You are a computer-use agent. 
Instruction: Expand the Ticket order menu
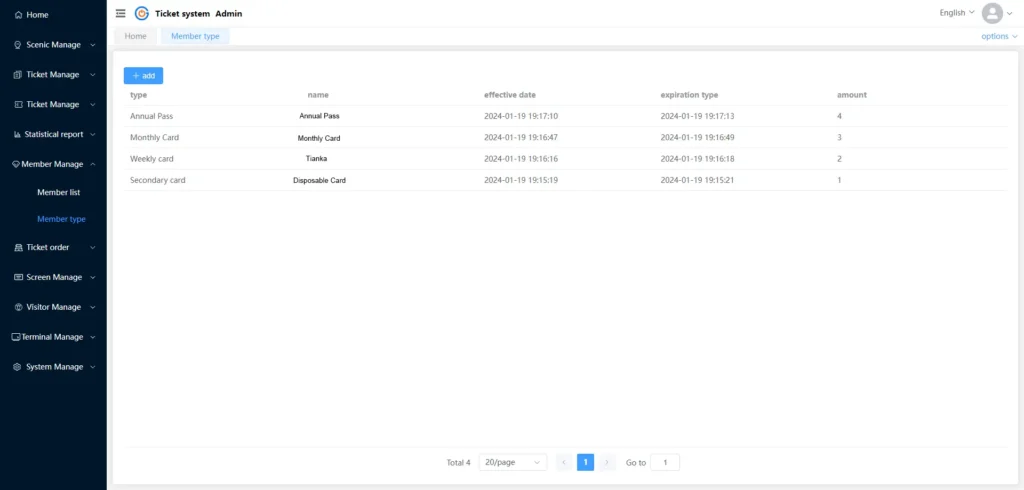[53, 247]
